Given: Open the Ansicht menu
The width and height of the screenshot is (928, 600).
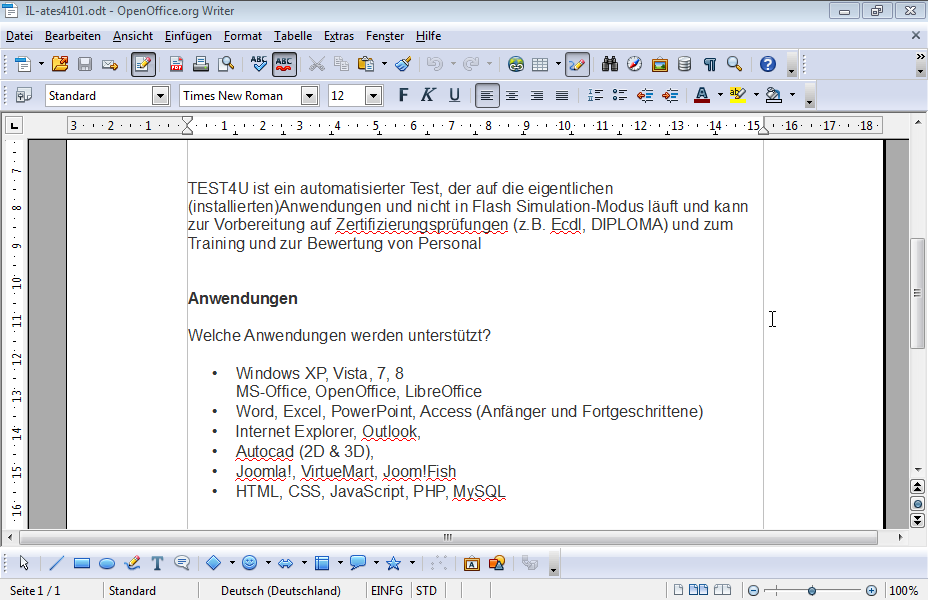Looking at the screenshot, I should (x=133, y=36).
